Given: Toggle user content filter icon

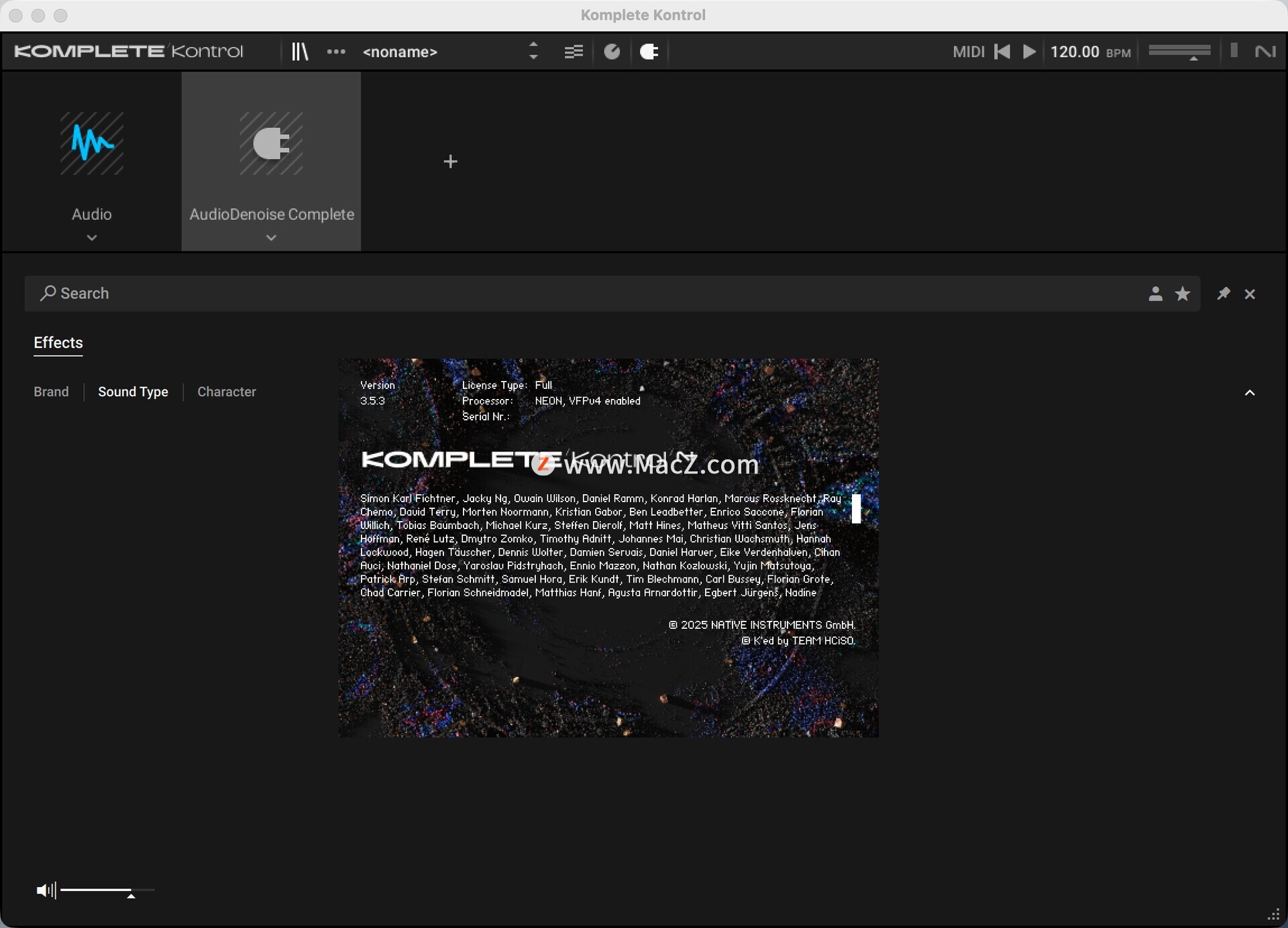Looking at the screenshot, I should coord(1155,294).
